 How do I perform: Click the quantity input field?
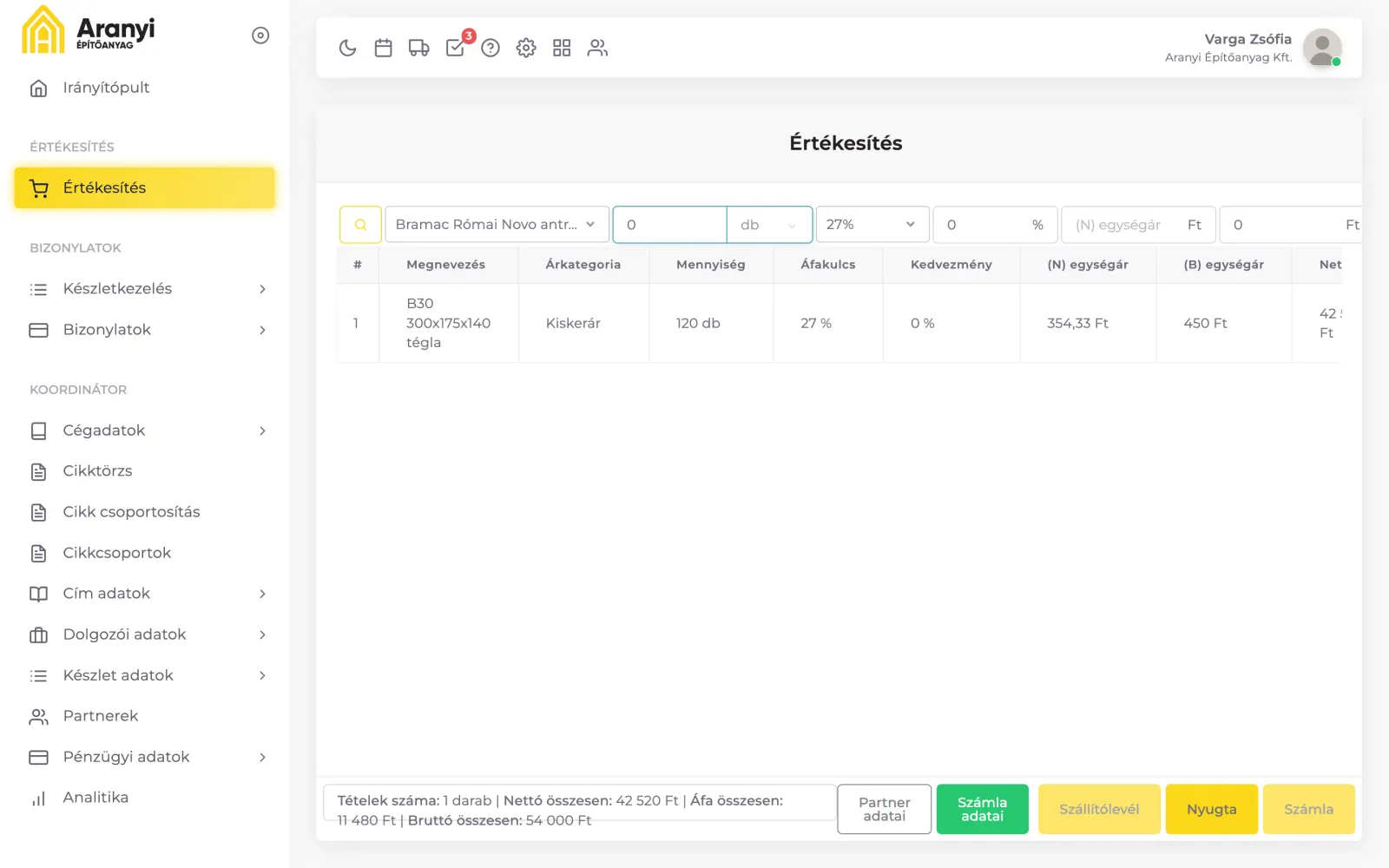click(670, 225)
